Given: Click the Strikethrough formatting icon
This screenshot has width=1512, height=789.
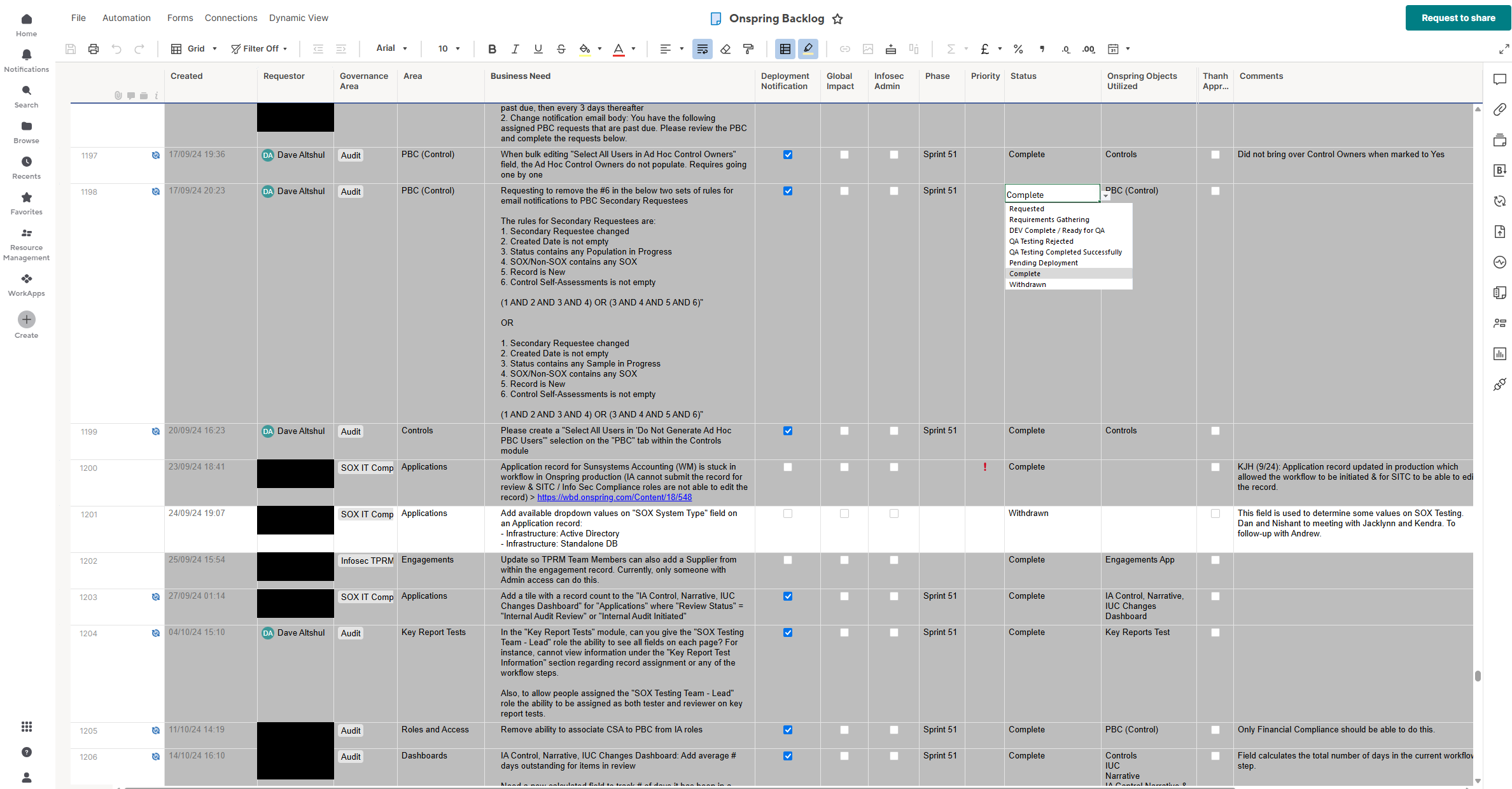Looking at the screenshot, I should pos(561,49).
